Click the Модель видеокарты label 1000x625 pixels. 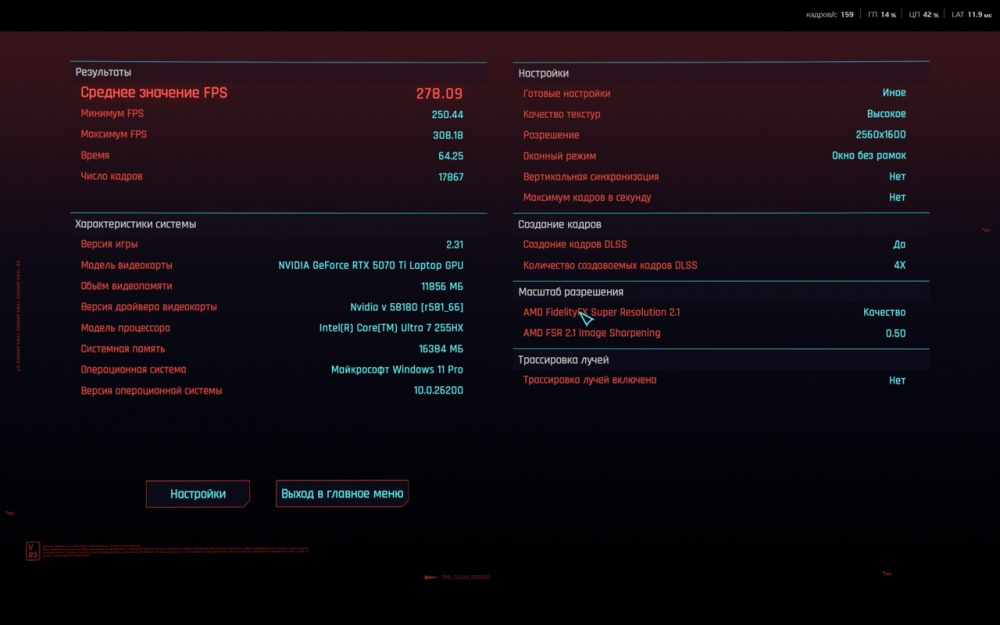[126, 265]
